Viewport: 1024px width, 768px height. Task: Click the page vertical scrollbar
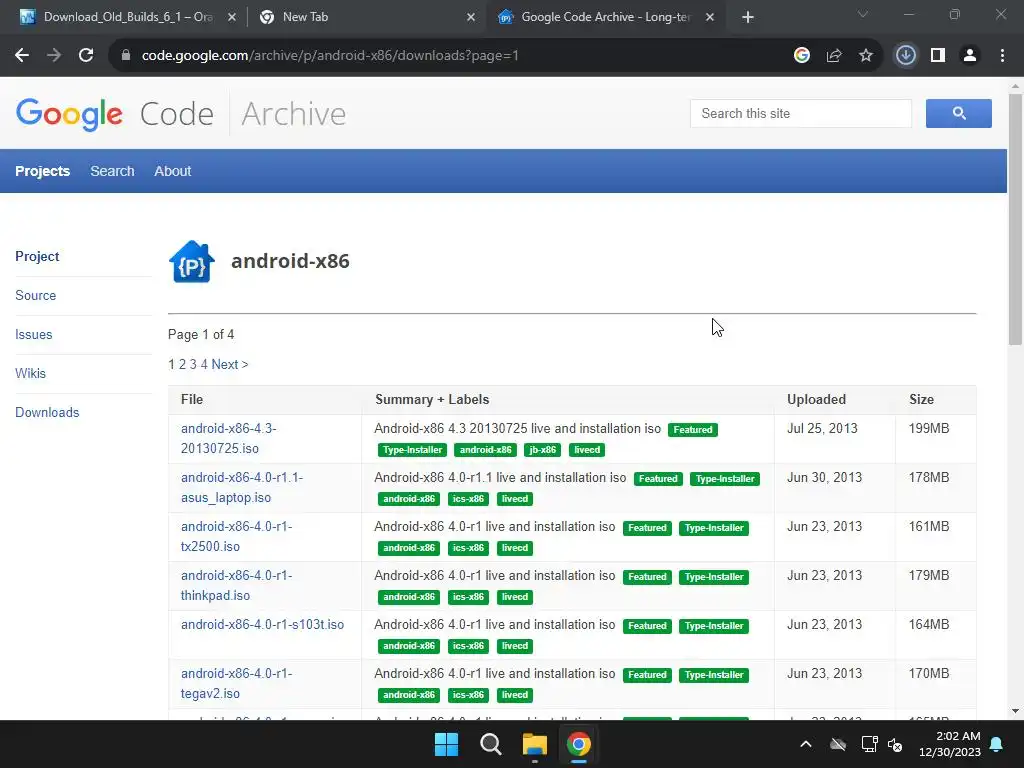[1015, 219]
